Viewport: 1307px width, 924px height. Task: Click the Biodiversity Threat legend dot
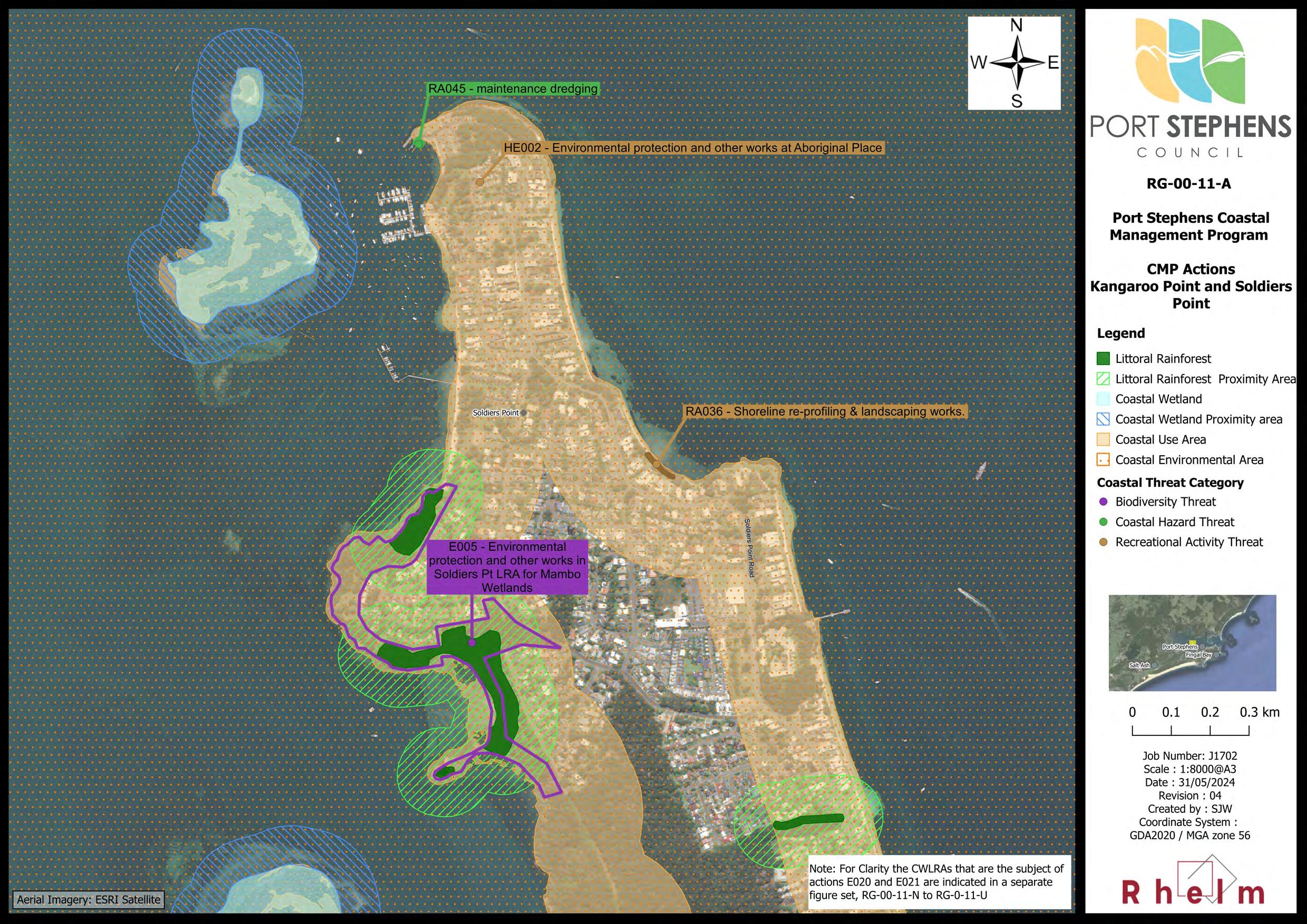coord(1103,502)
